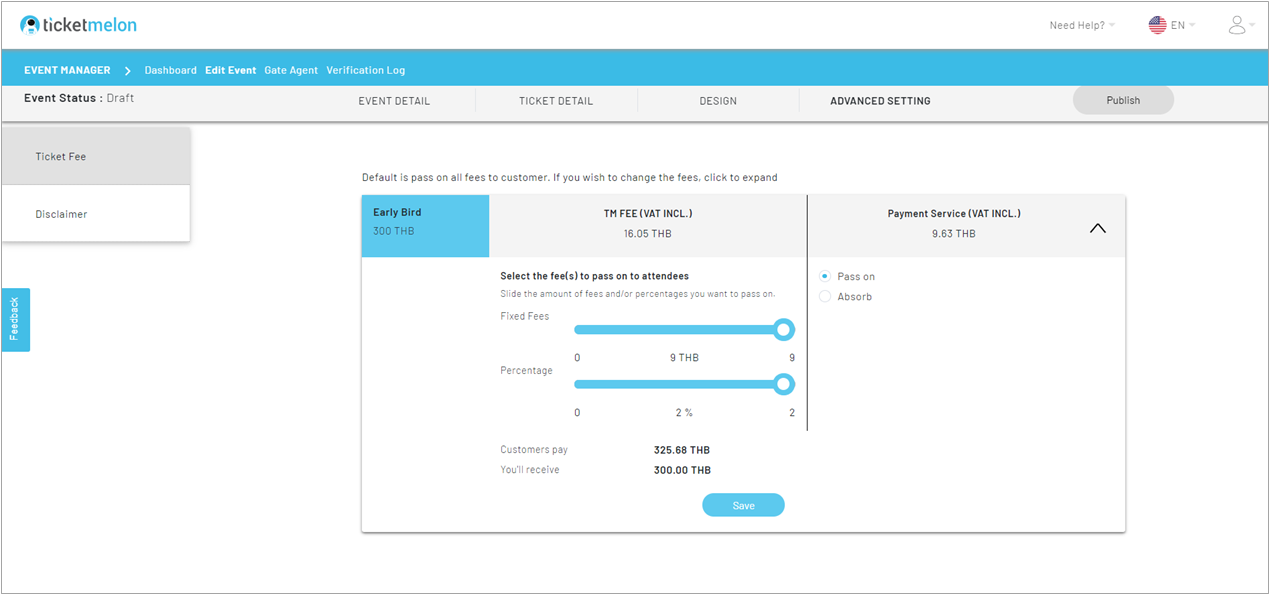This screenshot has height=594, width=1270.
Task: Click the chevron after EVENT MANAGER
Action: pyautogui.click(x=128, y=71)
